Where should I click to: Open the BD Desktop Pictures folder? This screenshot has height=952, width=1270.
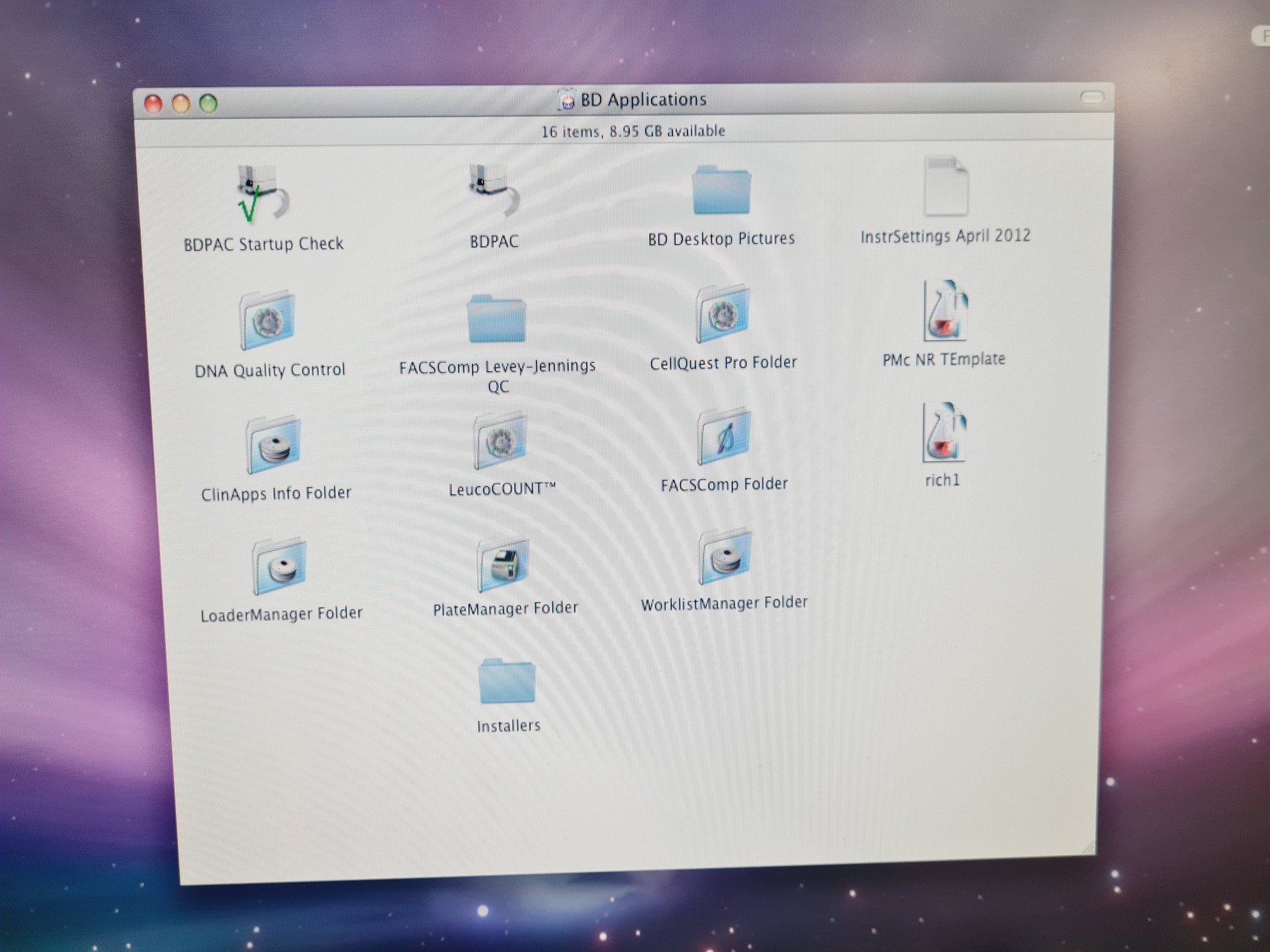[721, 190]
